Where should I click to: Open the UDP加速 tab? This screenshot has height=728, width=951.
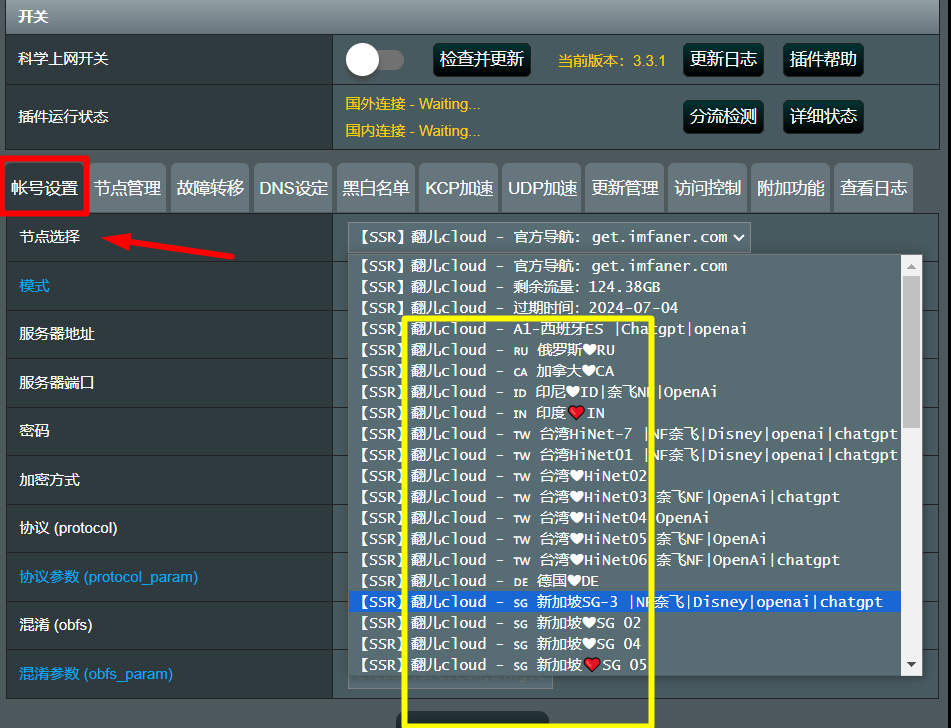pos(542,187)
